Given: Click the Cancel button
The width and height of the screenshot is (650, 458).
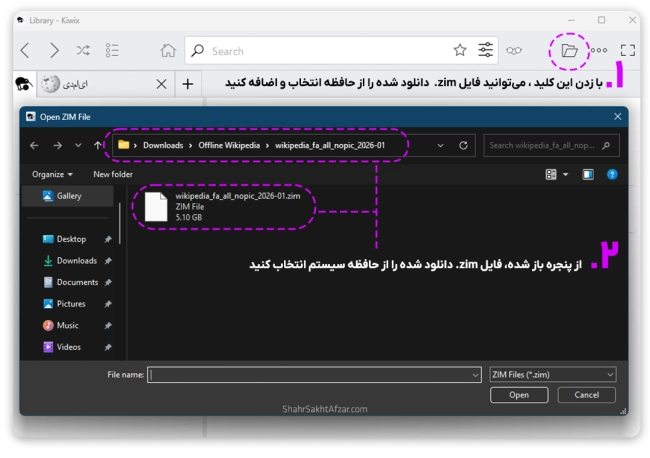Looking at the screenshot, I should click(587, 395).
